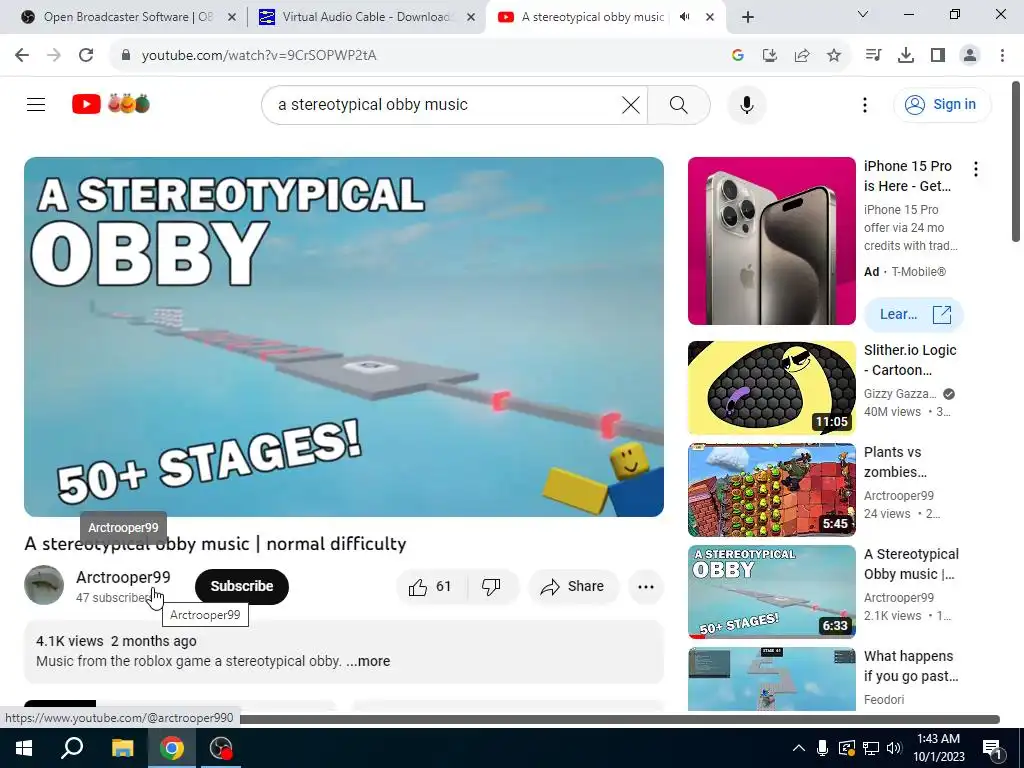Viewport: 1024px width, 768px height.
Task: Toggle Chrome side panel icon
Action: [x=938, y=56]
